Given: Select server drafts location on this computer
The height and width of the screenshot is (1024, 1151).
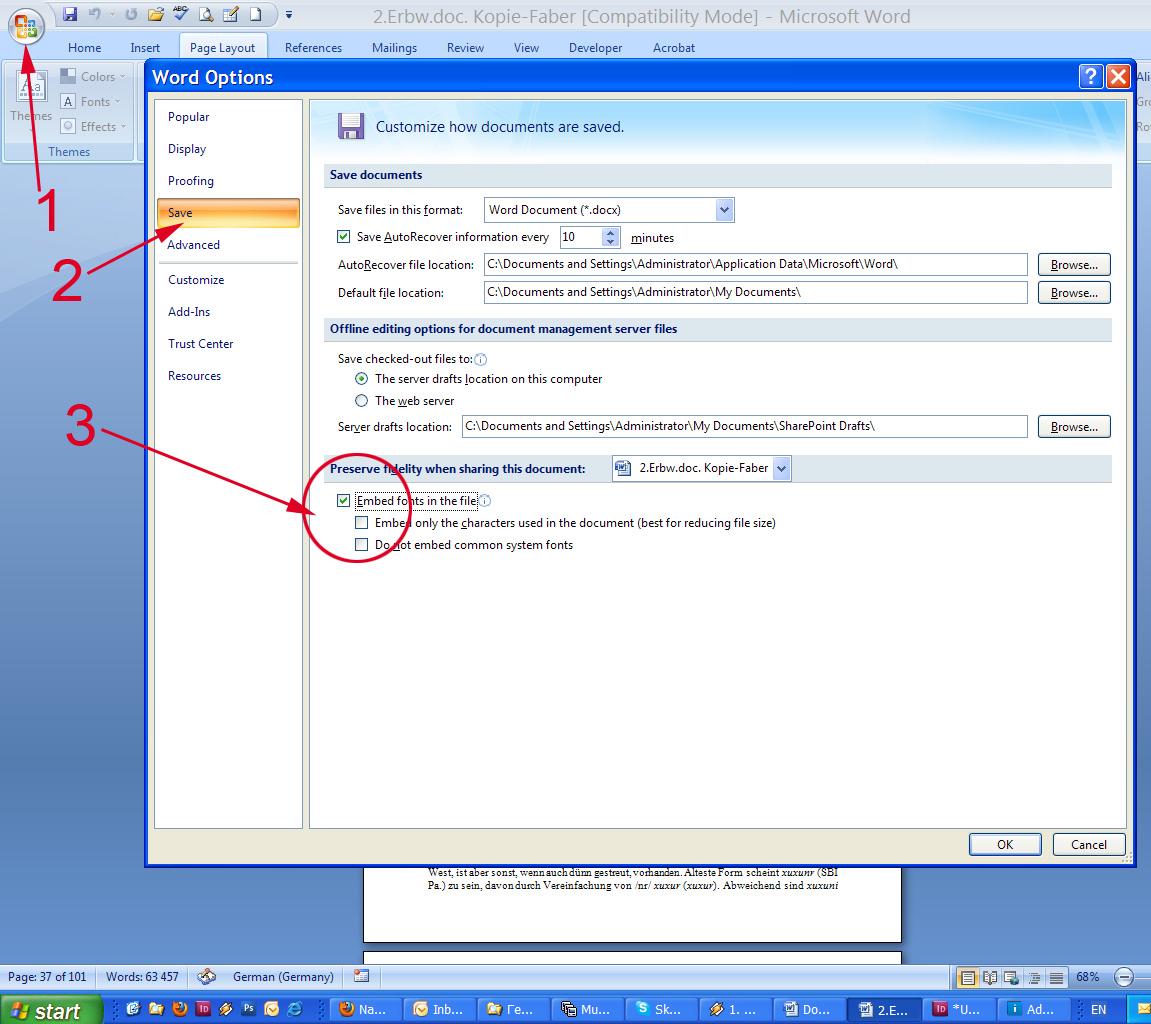Looking at the screenshot, I should click(361, 379).
